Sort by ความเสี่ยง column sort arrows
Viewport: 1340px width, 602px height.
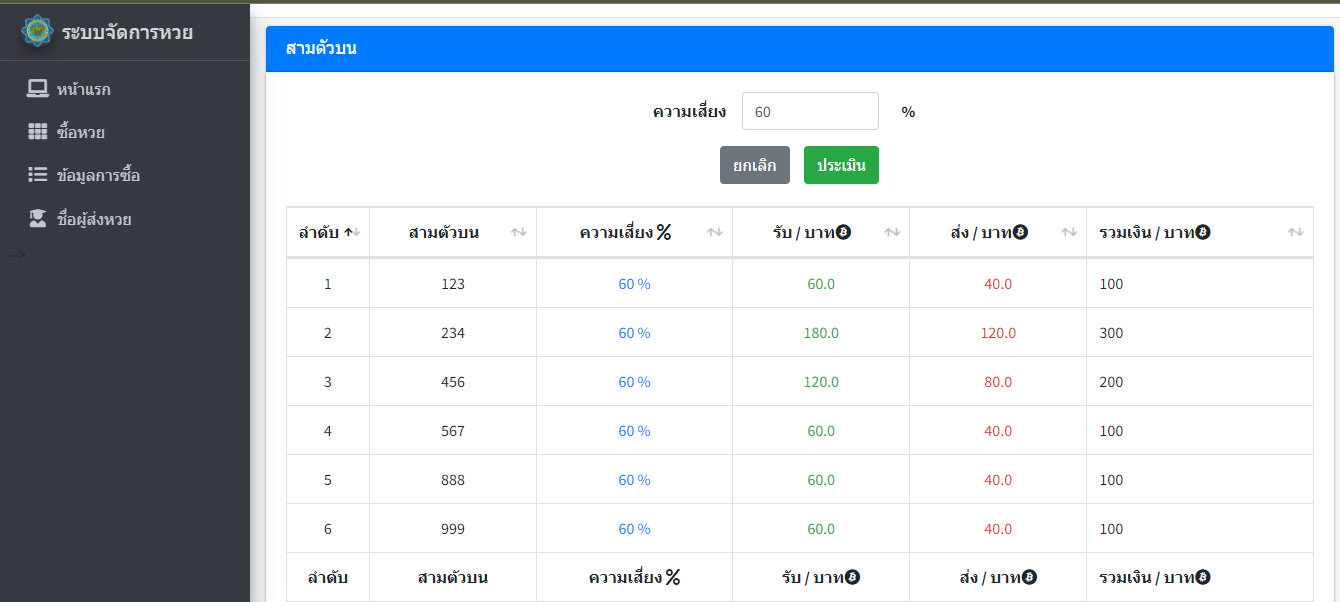(x=714, y=232)
